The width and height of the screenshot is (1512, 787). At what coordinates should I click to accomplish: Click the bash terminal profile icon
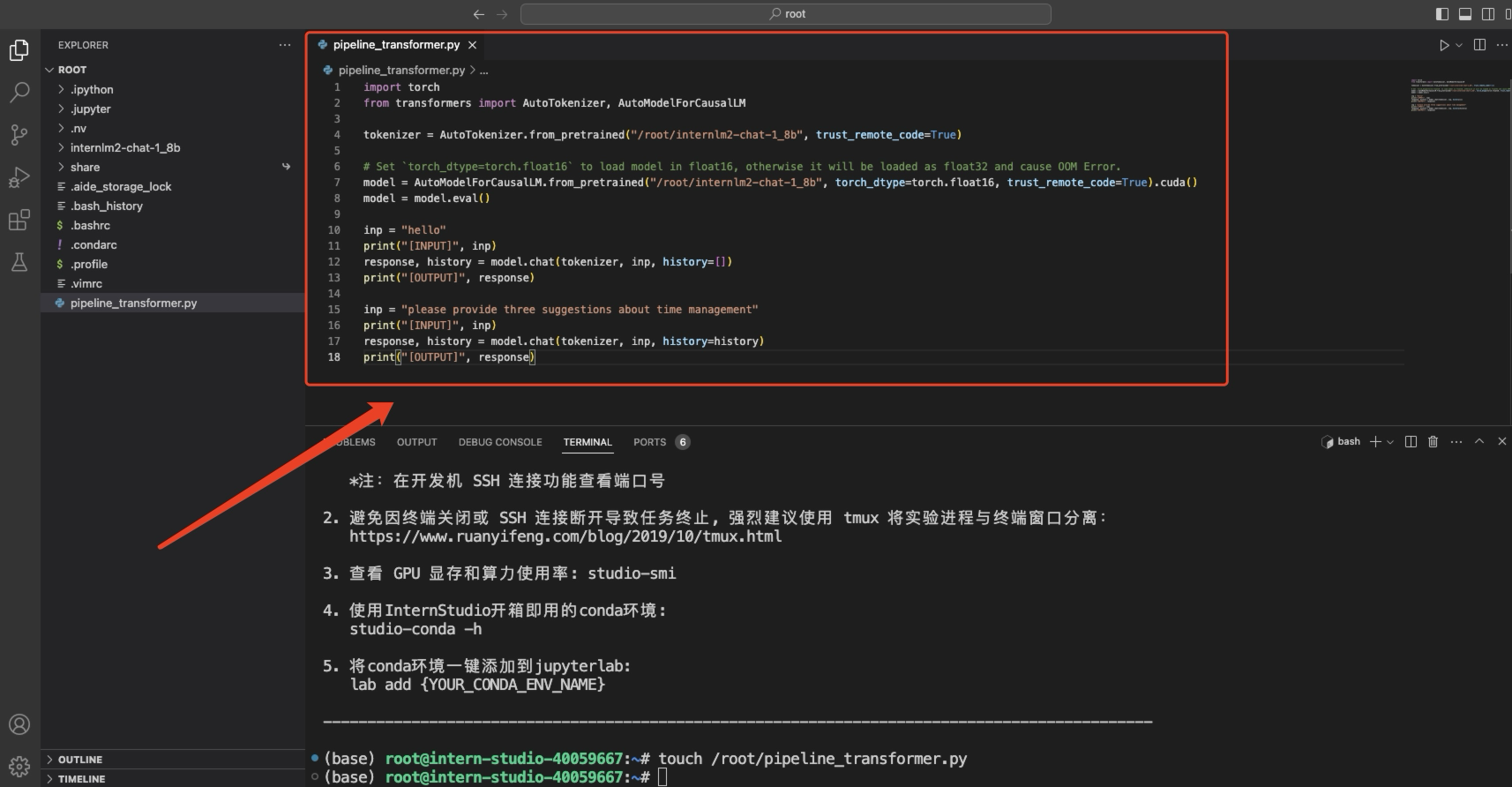pyautogui.click(x=1327, y=442)
